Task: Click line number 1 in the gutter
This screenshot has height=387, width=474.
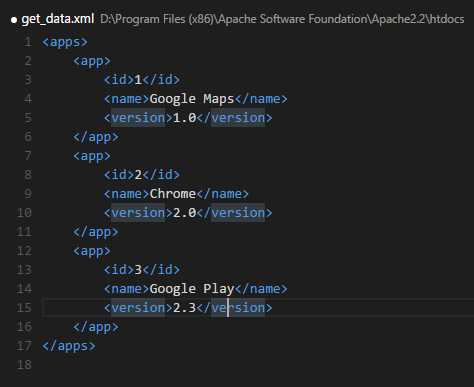Action: coord(28,42)
